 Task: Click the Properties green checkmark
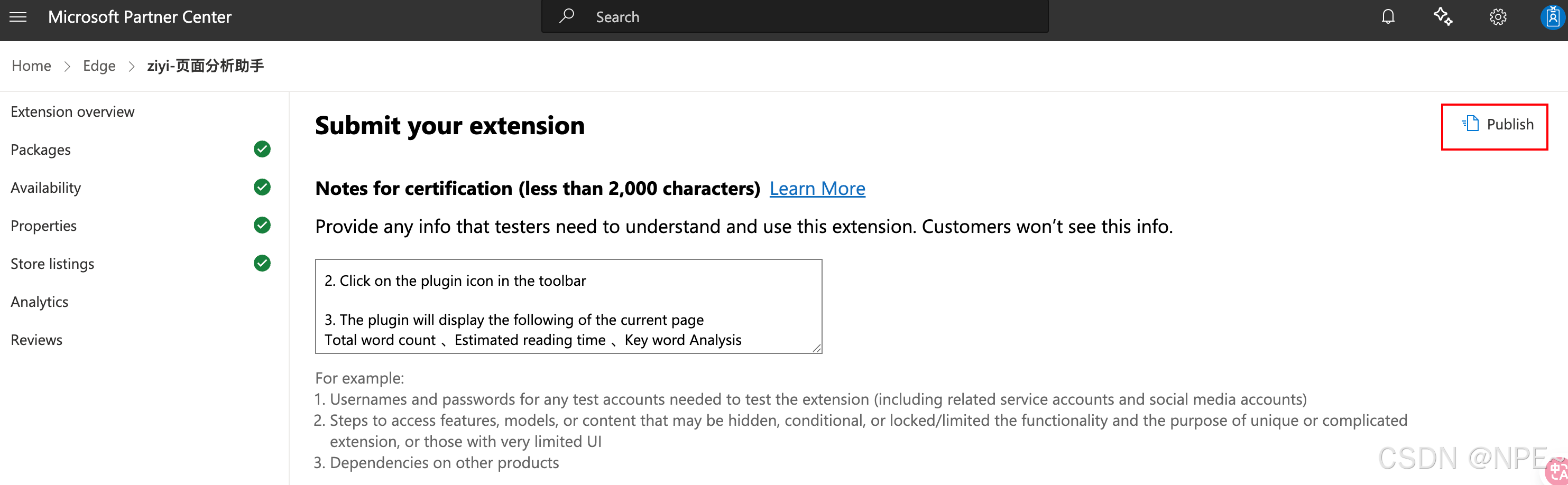pos(262,225)
